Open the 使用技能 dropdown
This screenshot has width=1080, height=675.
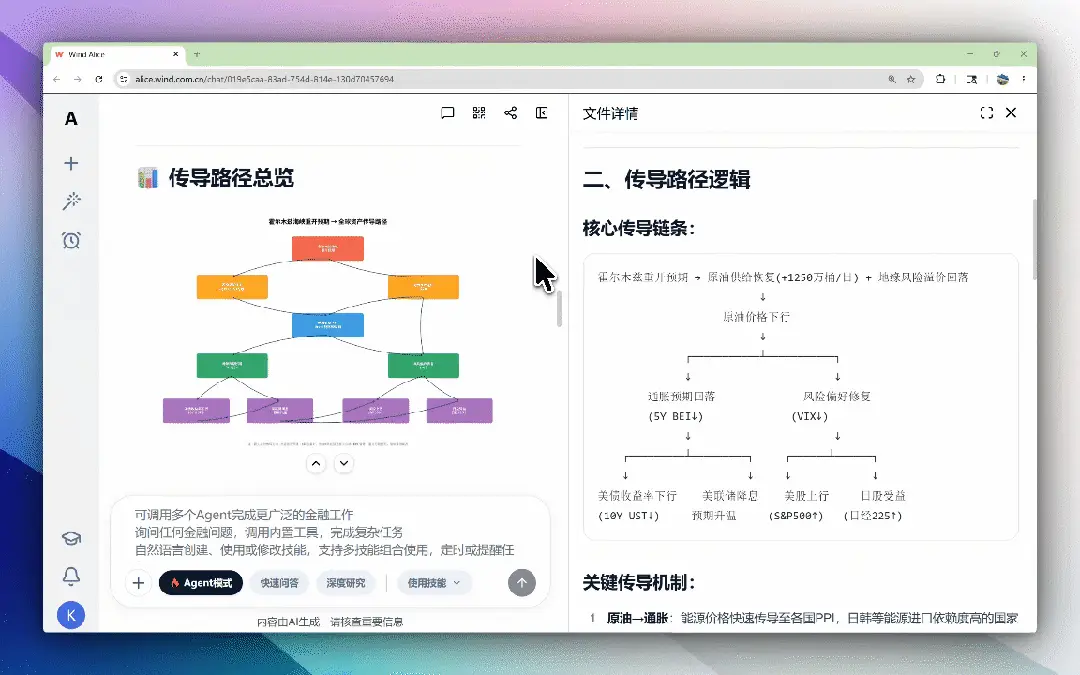[x=433, y=583]
